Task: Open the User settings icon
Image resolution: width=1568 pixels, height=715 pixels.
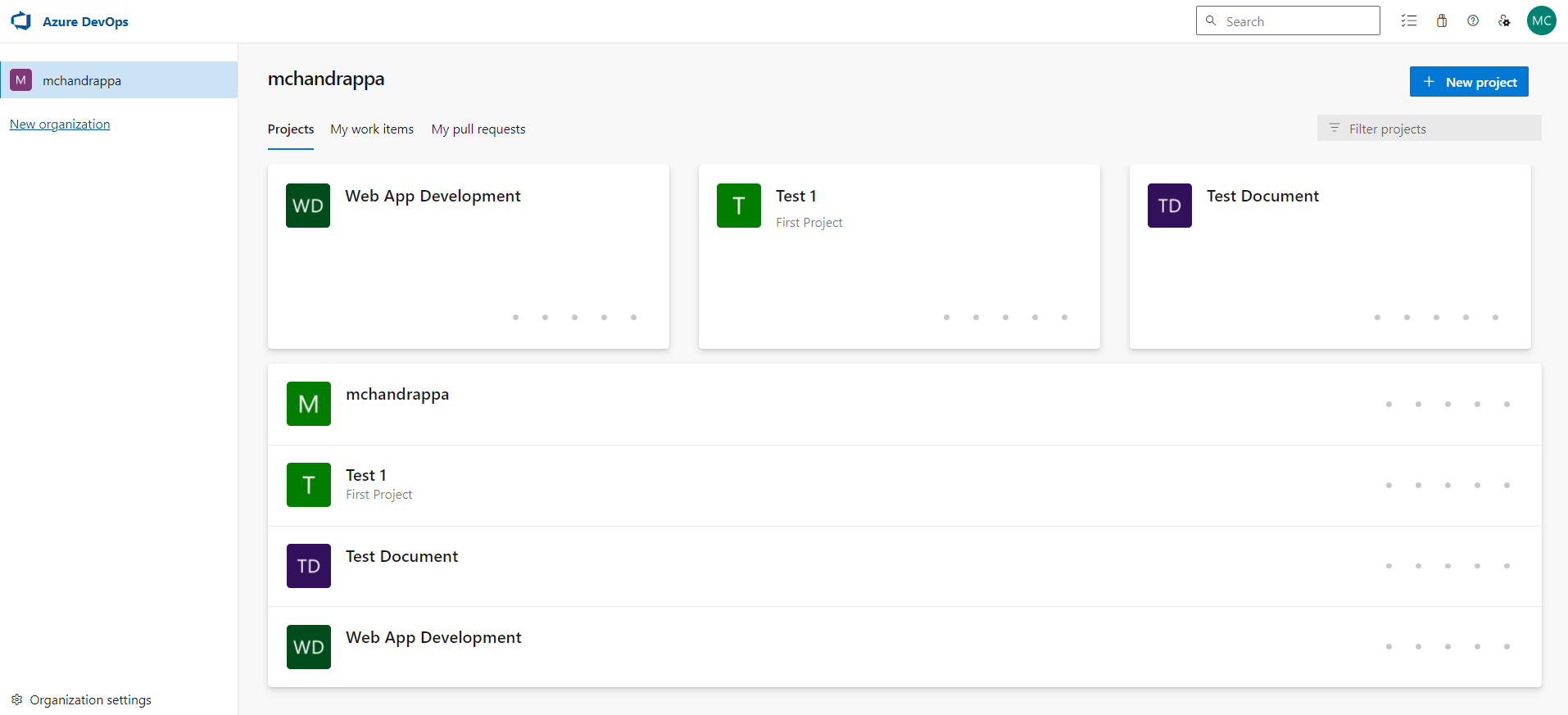Action: click(x=1504, y=21)
